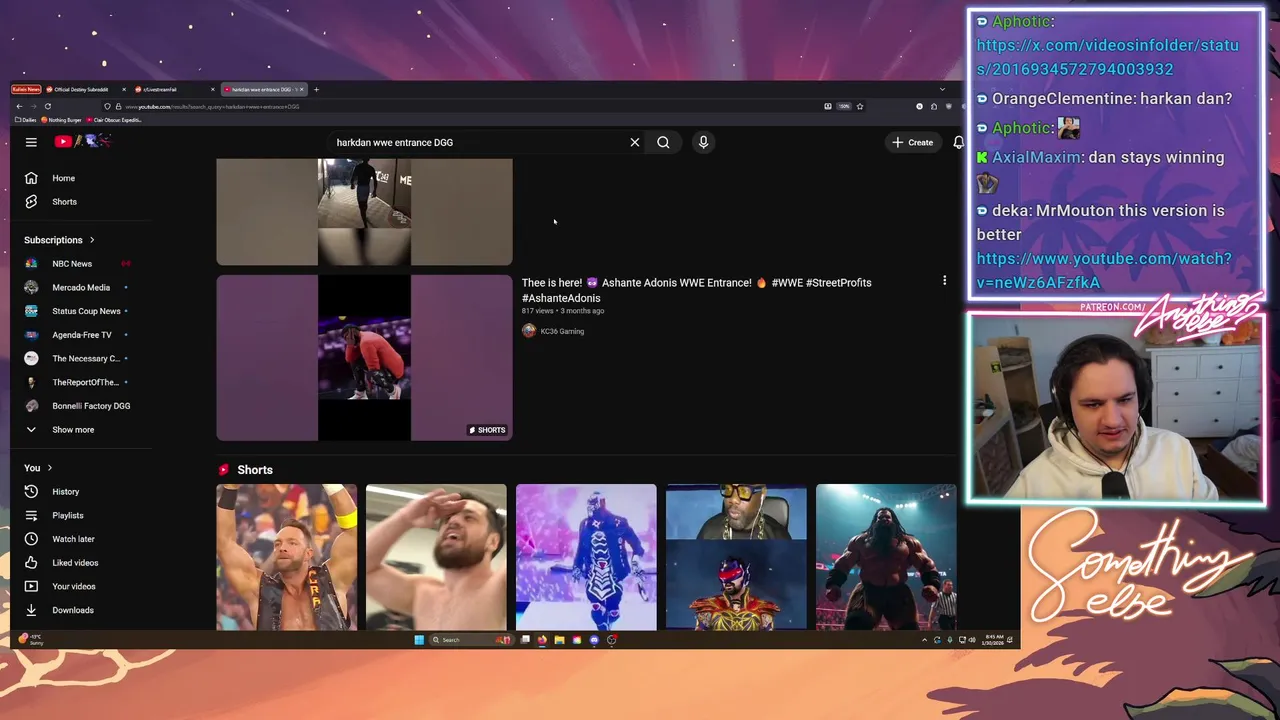The height and width of the screenshot is (720, 1280).
Task: Open first Shorts thumbnail of blond wrestler
Action: point(287,557)
